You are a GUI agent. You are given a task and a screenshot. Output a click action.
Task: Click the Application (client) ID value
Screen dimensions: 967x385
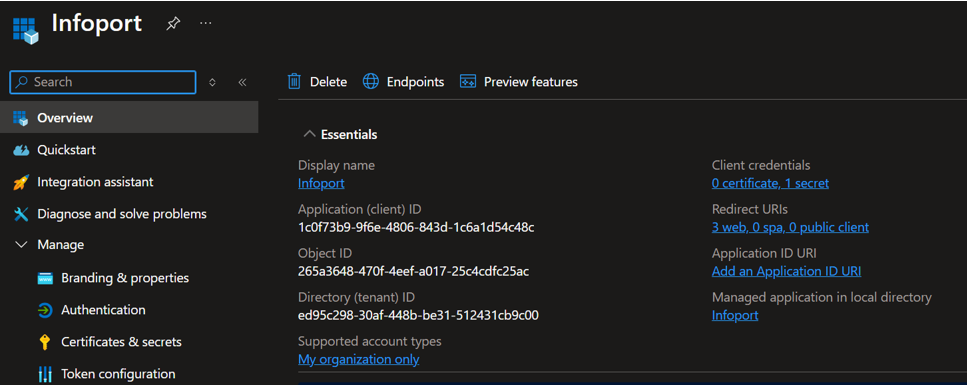[x=416, y=228]
